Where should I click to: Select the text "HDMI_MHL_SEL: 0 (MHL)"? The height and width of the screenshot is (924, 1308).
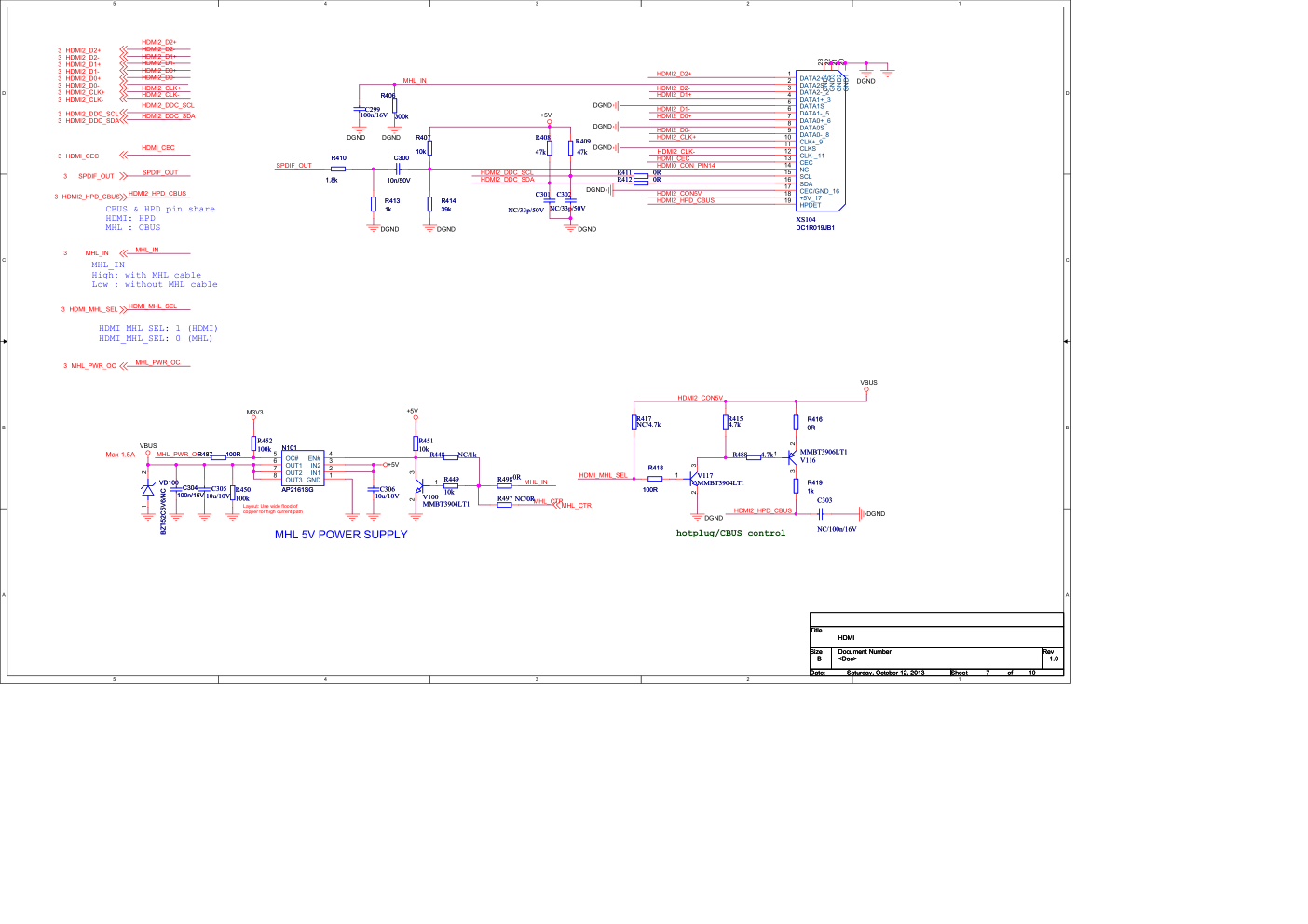click(156, 339)
